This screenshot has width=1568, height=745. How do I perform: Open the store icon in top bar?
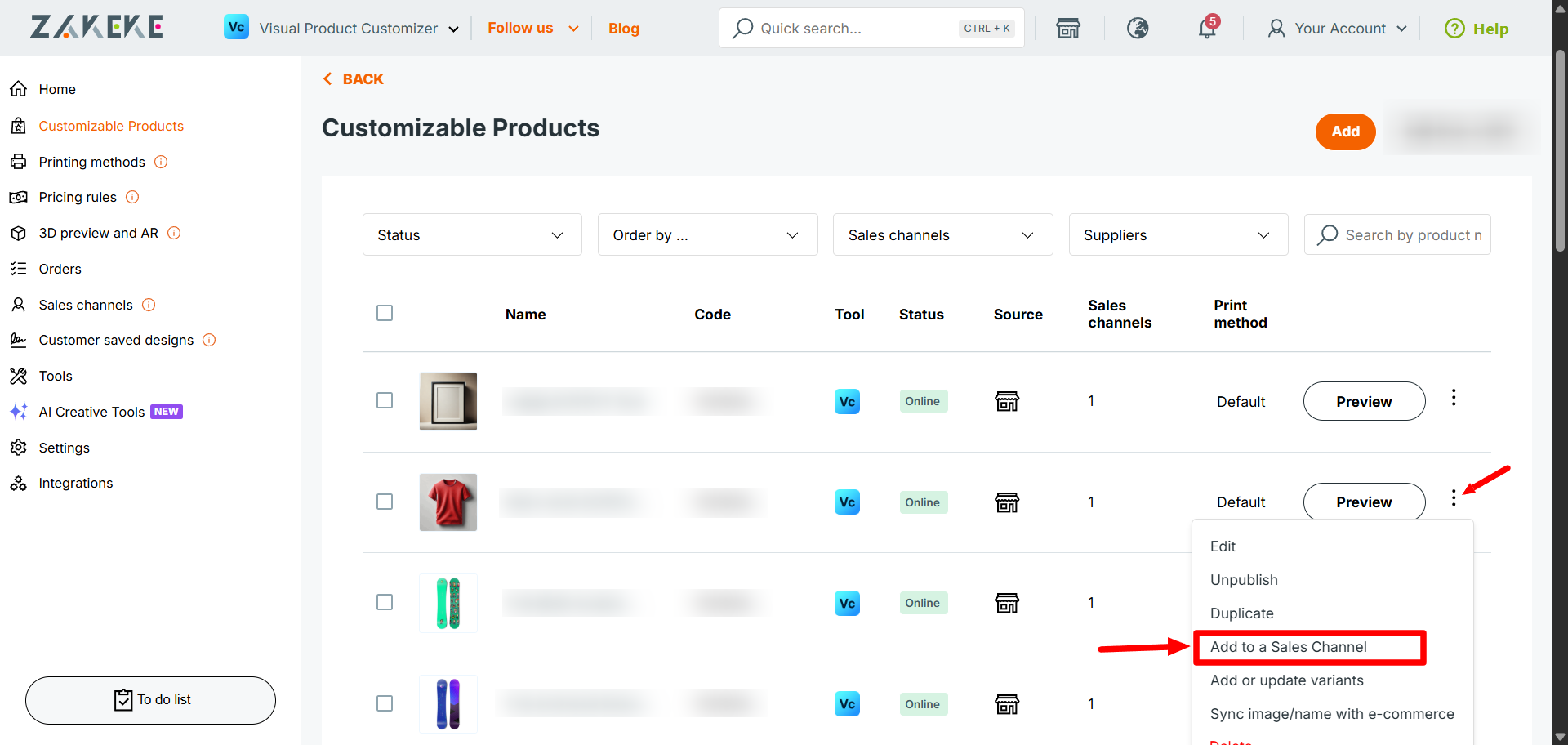tap(1068, 29)
